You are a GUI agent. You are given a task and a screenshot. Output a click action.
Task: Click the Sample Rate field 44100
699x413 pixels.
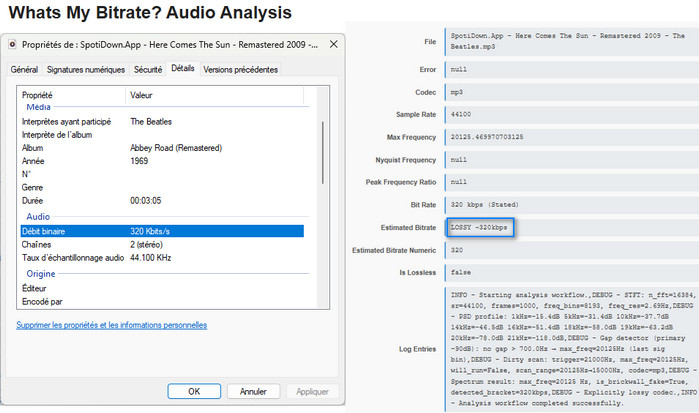(x=572, y=115)
